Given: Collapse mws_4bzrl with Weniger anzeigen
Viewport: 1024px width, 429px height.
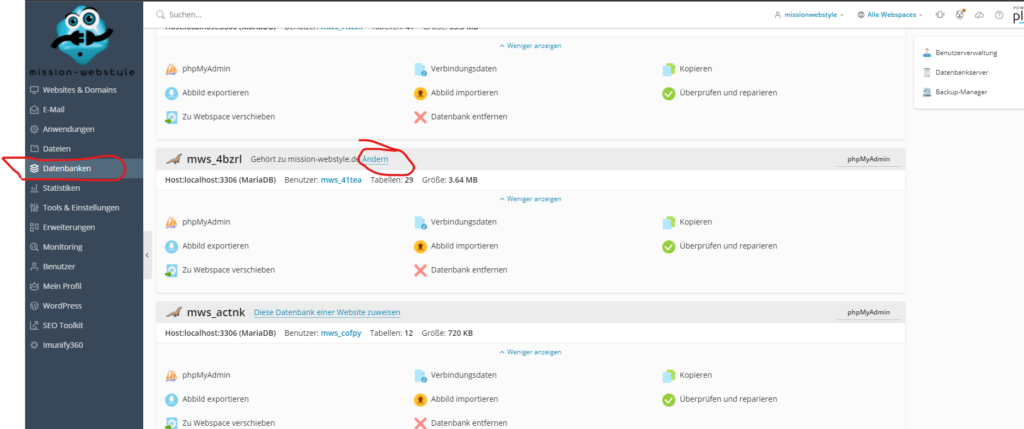Looking at the screenshot, I should coord(530,199).
